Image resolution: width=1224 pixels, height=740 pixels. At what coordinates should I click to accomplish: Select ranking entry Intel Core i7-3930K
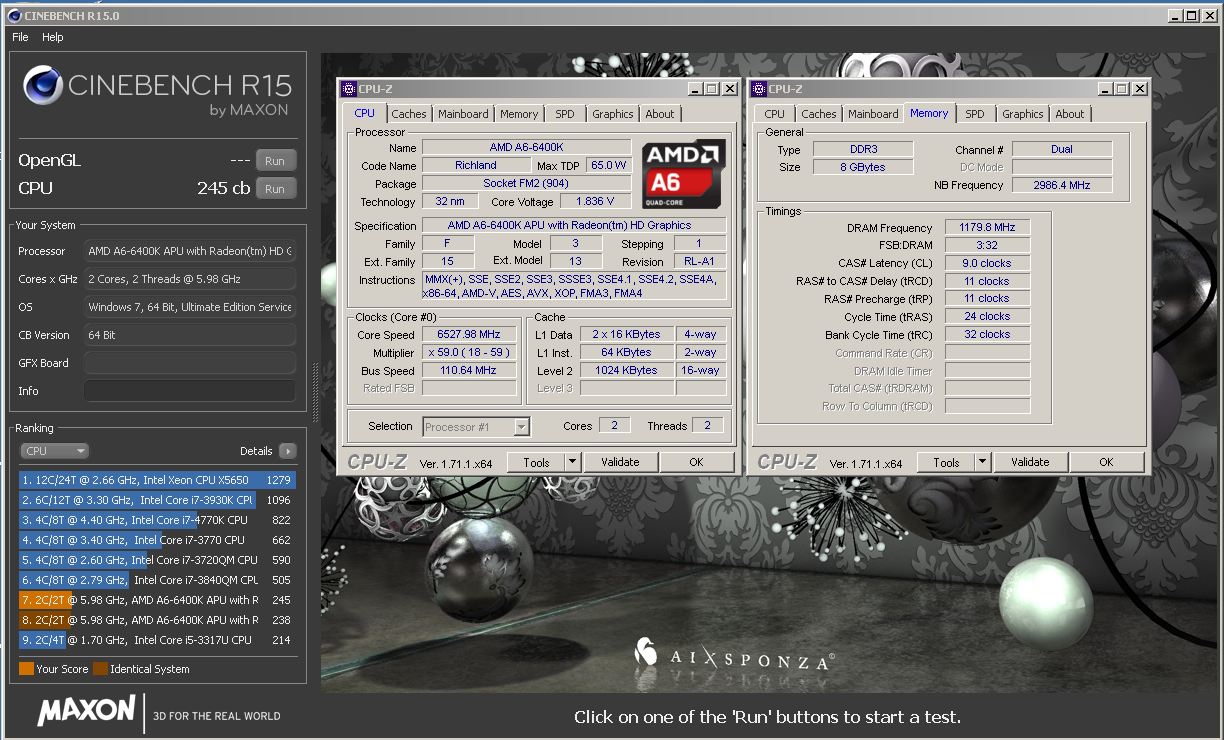point(157,500)
